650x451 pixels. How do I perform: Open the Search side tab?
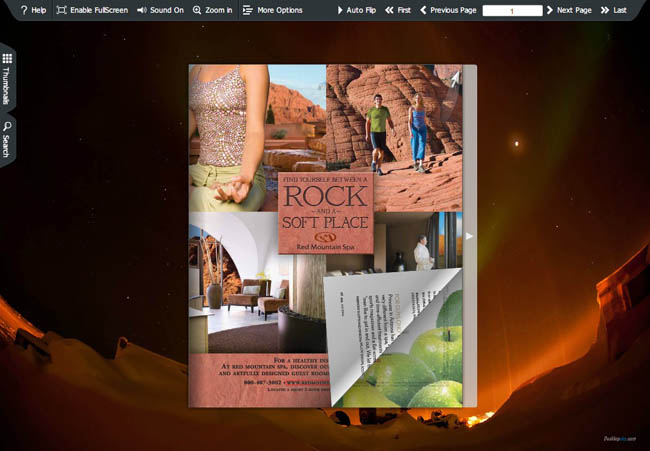[7, 139]
